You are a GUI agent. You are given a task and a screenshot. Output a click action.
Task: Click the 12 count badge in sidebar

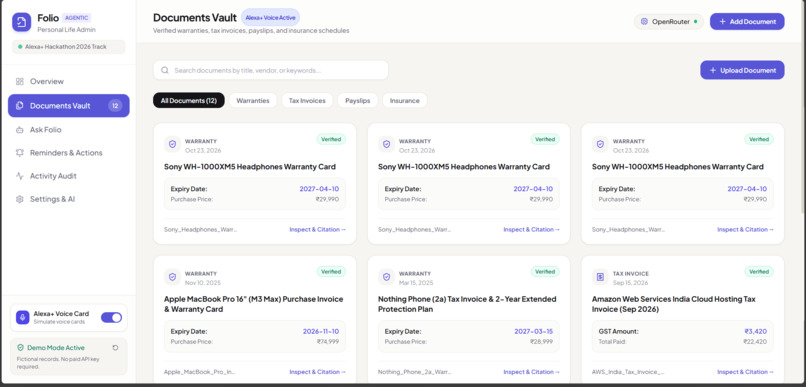pos(115,106)
